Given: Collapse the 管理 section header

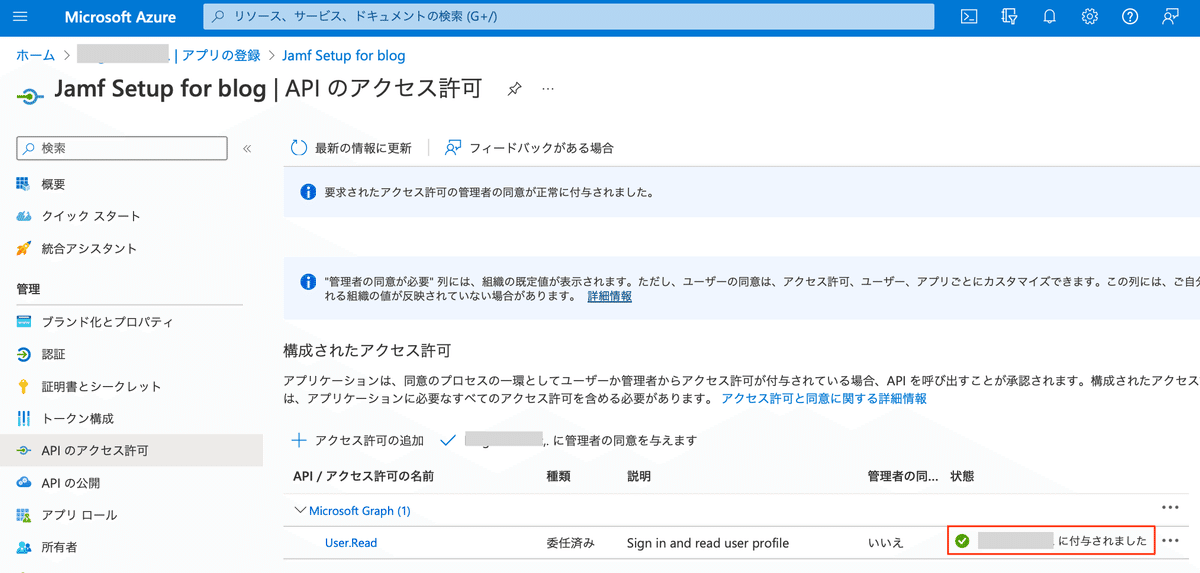Looking at the screenshot, I should click(28, 289).
